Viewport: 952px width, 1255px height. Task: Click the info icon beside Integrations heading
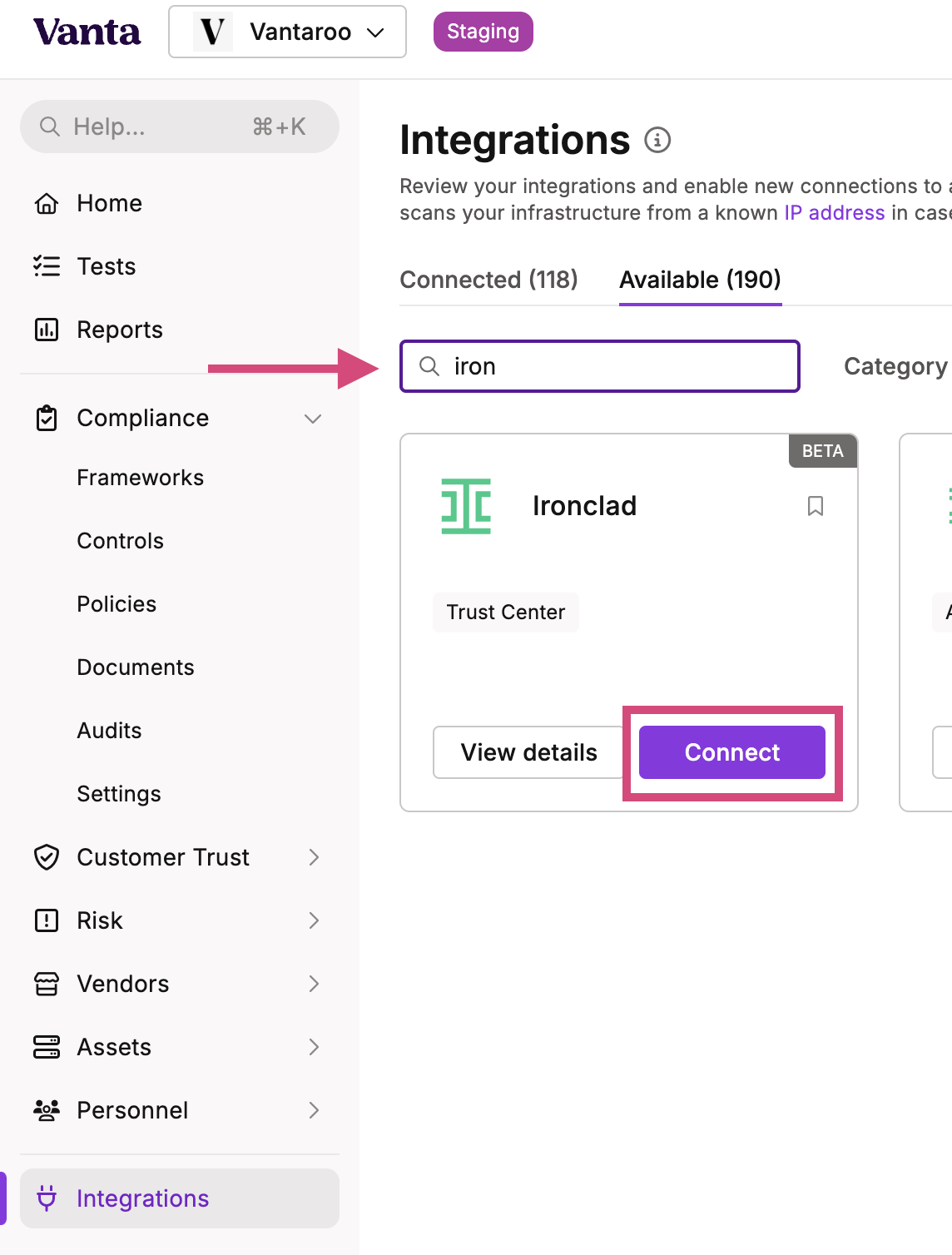click(x=657, y=140)
